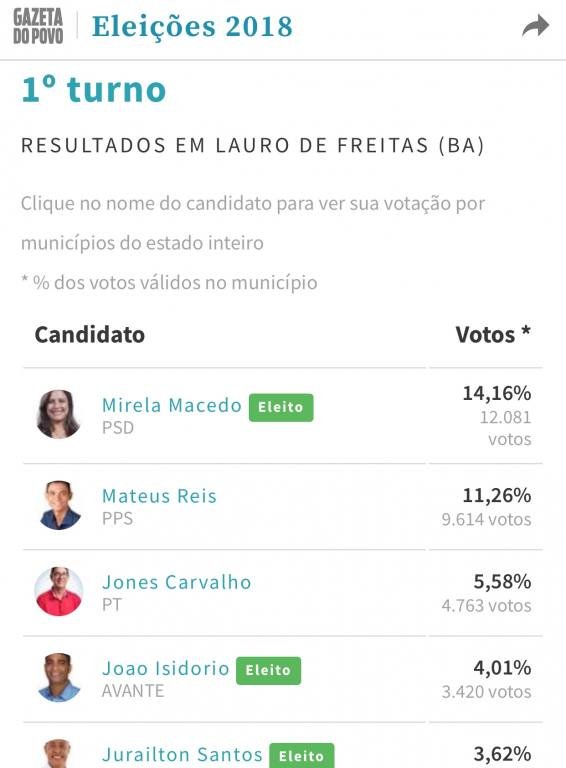Image resolution: width=566 pixels, height=768 pixels.
Task: Open Jurailton Santos's candidate page
Action: point(182,755)
